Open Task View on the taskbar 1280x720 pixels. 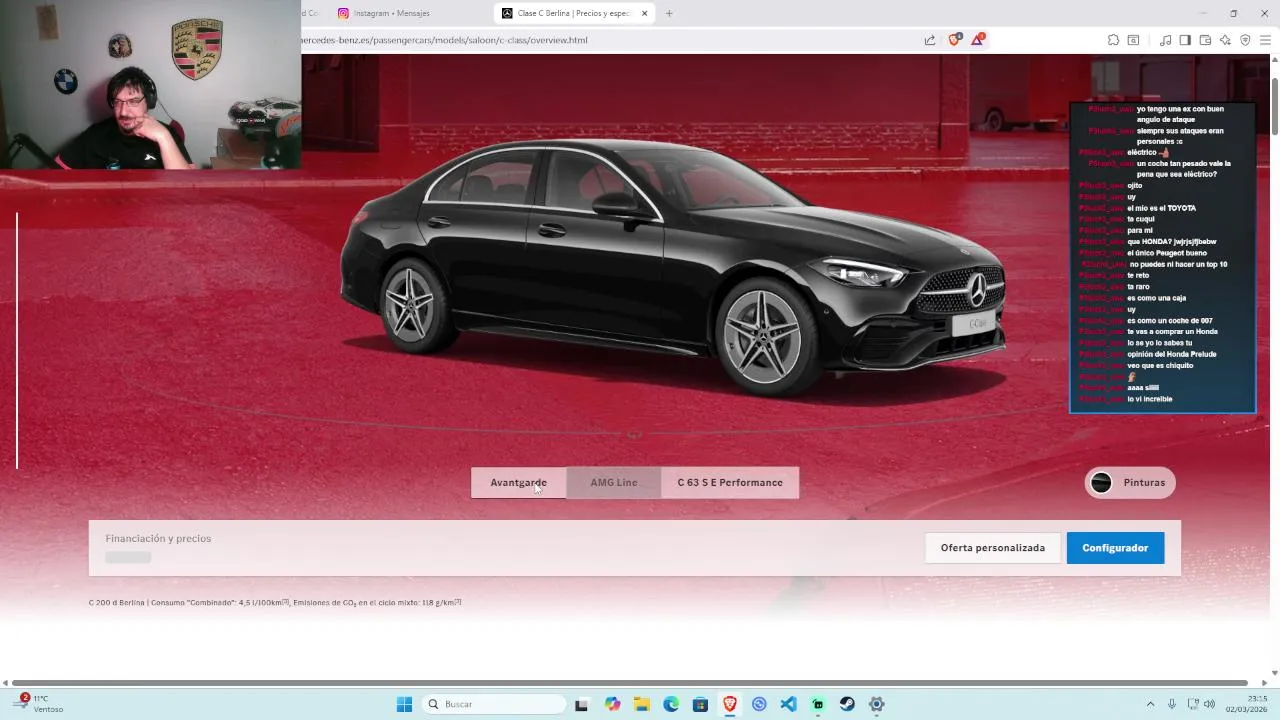(582, 704)
